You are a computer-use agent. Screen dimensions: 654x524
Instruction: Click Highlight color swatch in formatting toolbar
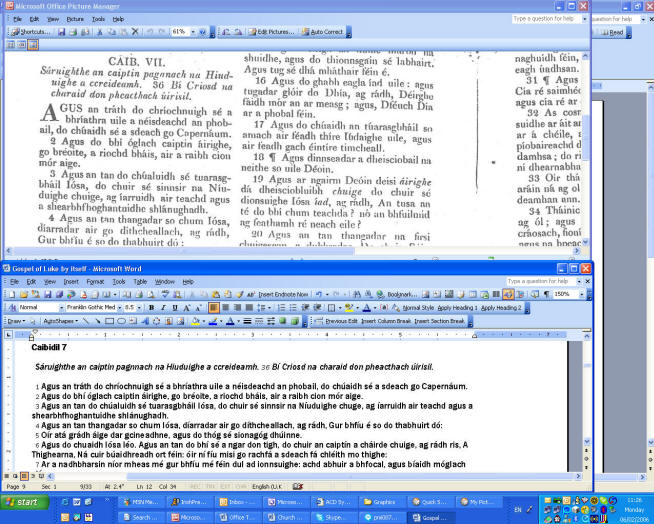point(349,308)
